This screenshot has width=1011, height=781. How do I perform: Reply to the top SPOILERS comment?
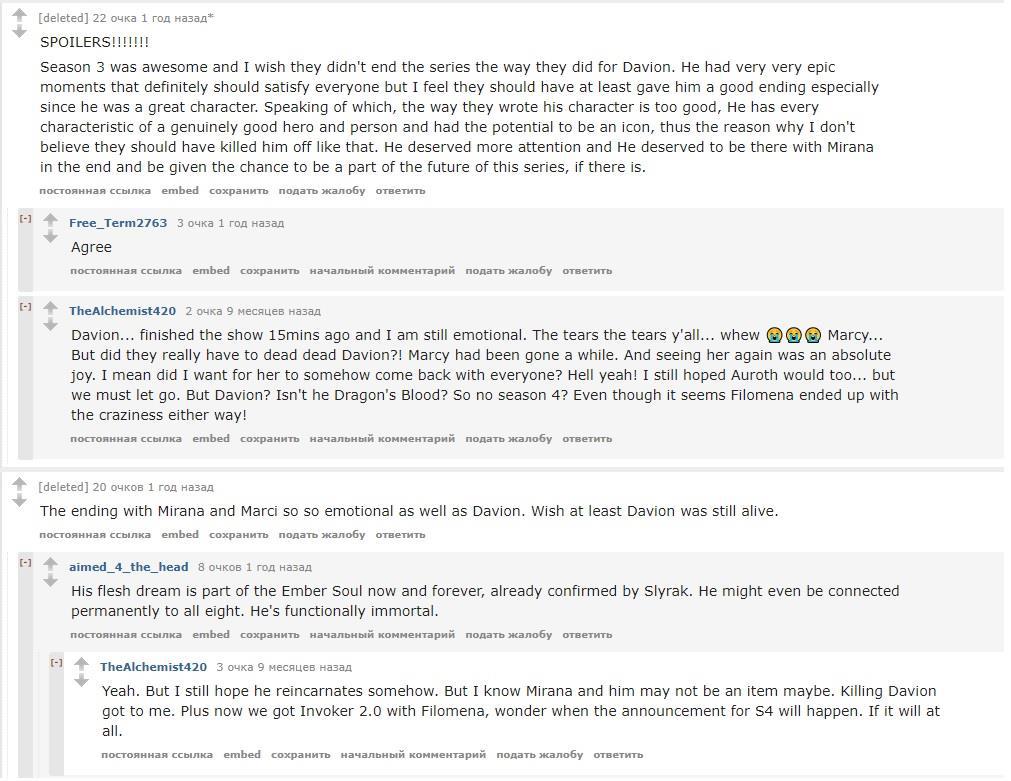pos(400,191)
